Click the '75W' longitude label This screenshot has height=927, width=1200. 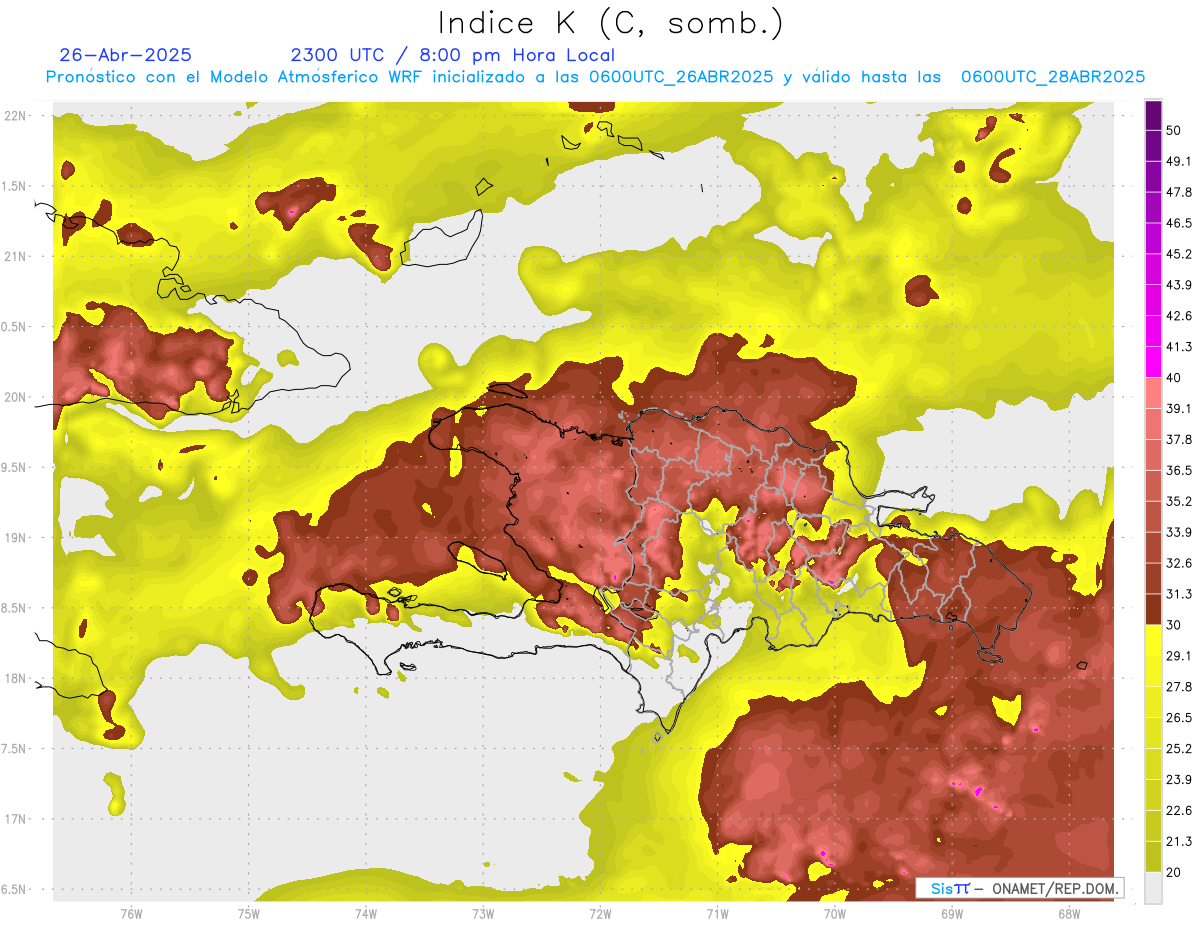tap(249, 914)
